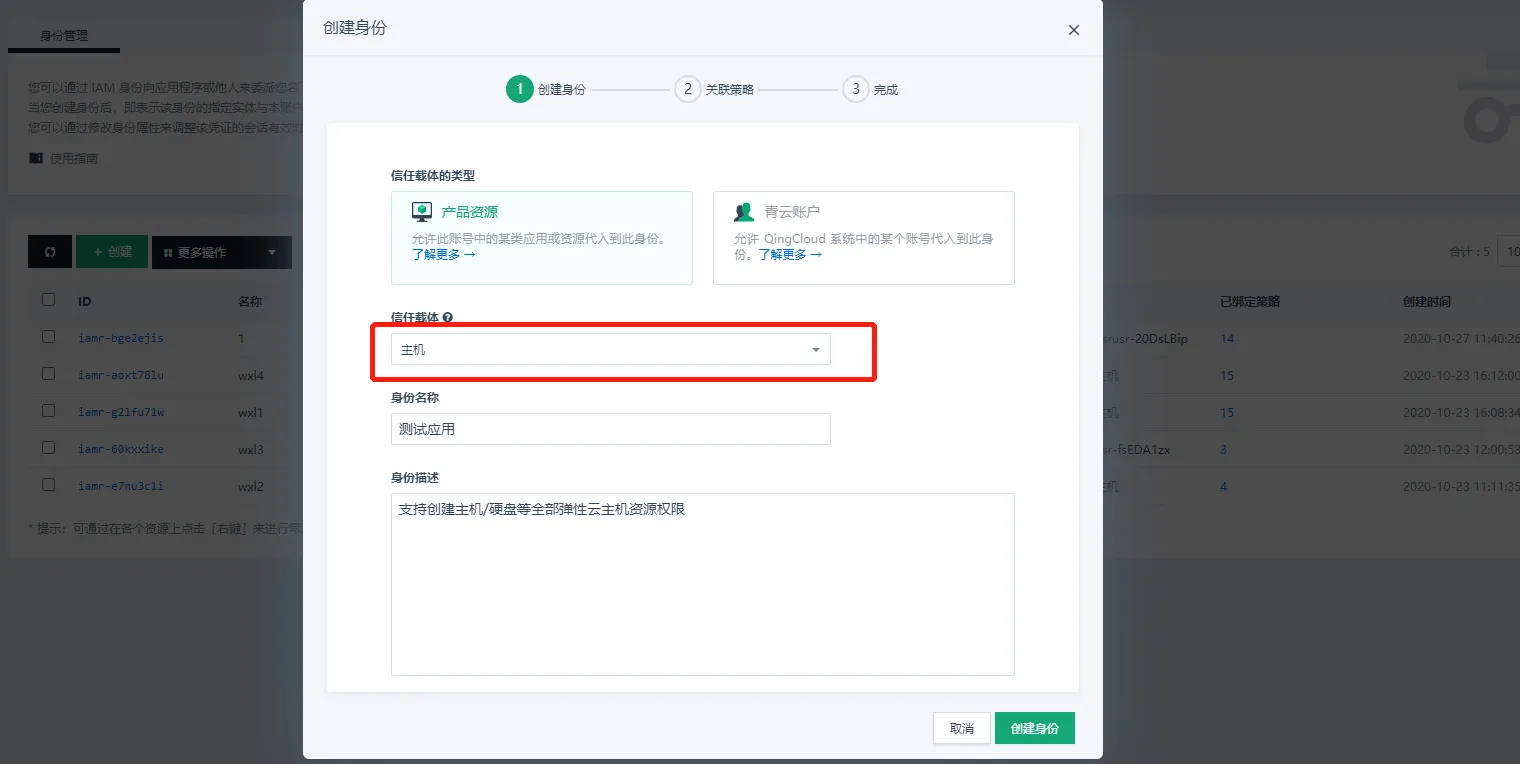This screenshot has width=1520, height=764.
Task: Tick the checkbox for iamr-bge2ejis
Action: pos(48,337)
